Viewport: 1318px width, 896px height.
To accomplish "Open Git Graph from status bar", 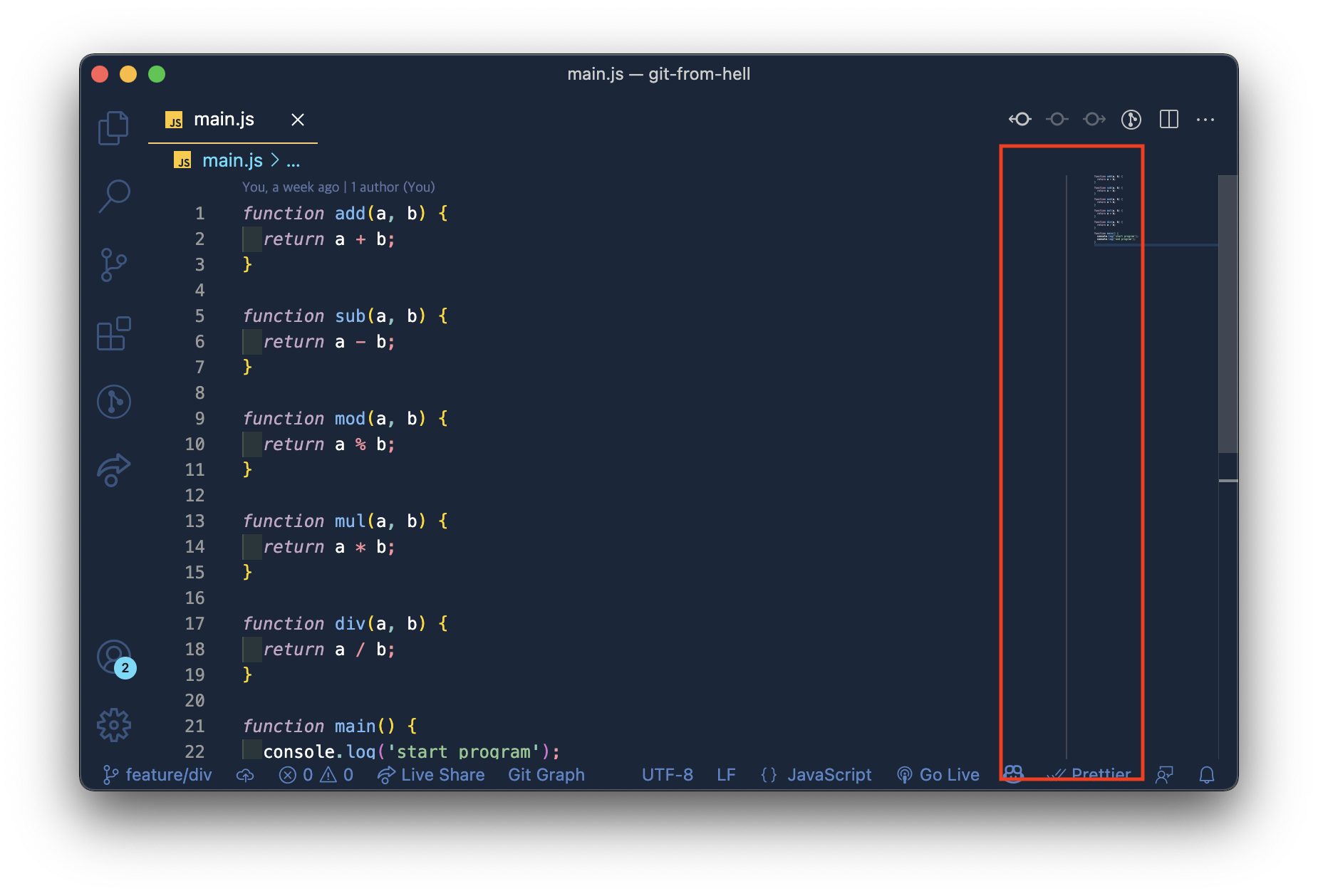I will [x=546, y=775].
